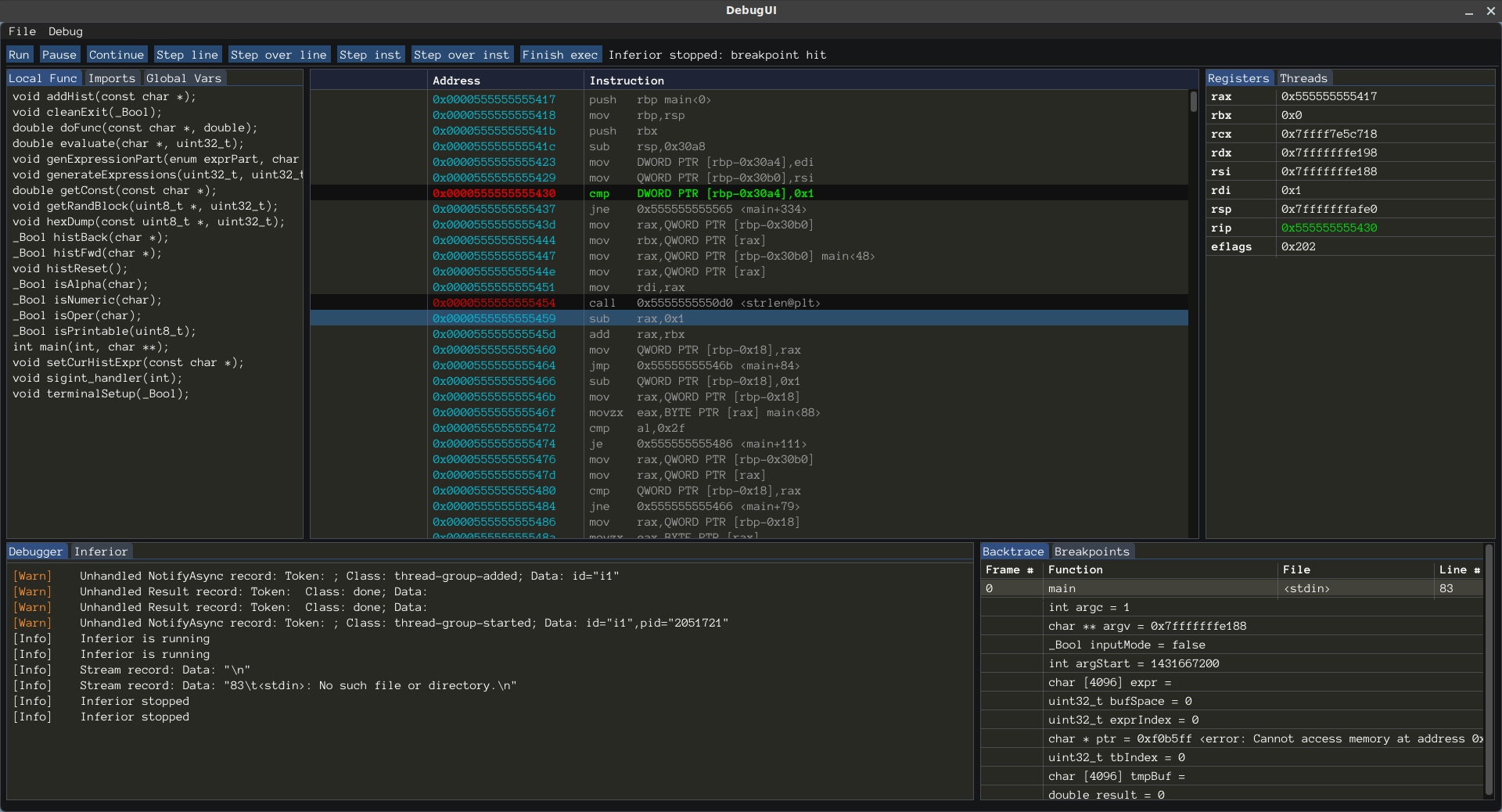Click the Line # column header

point(1460,569)
